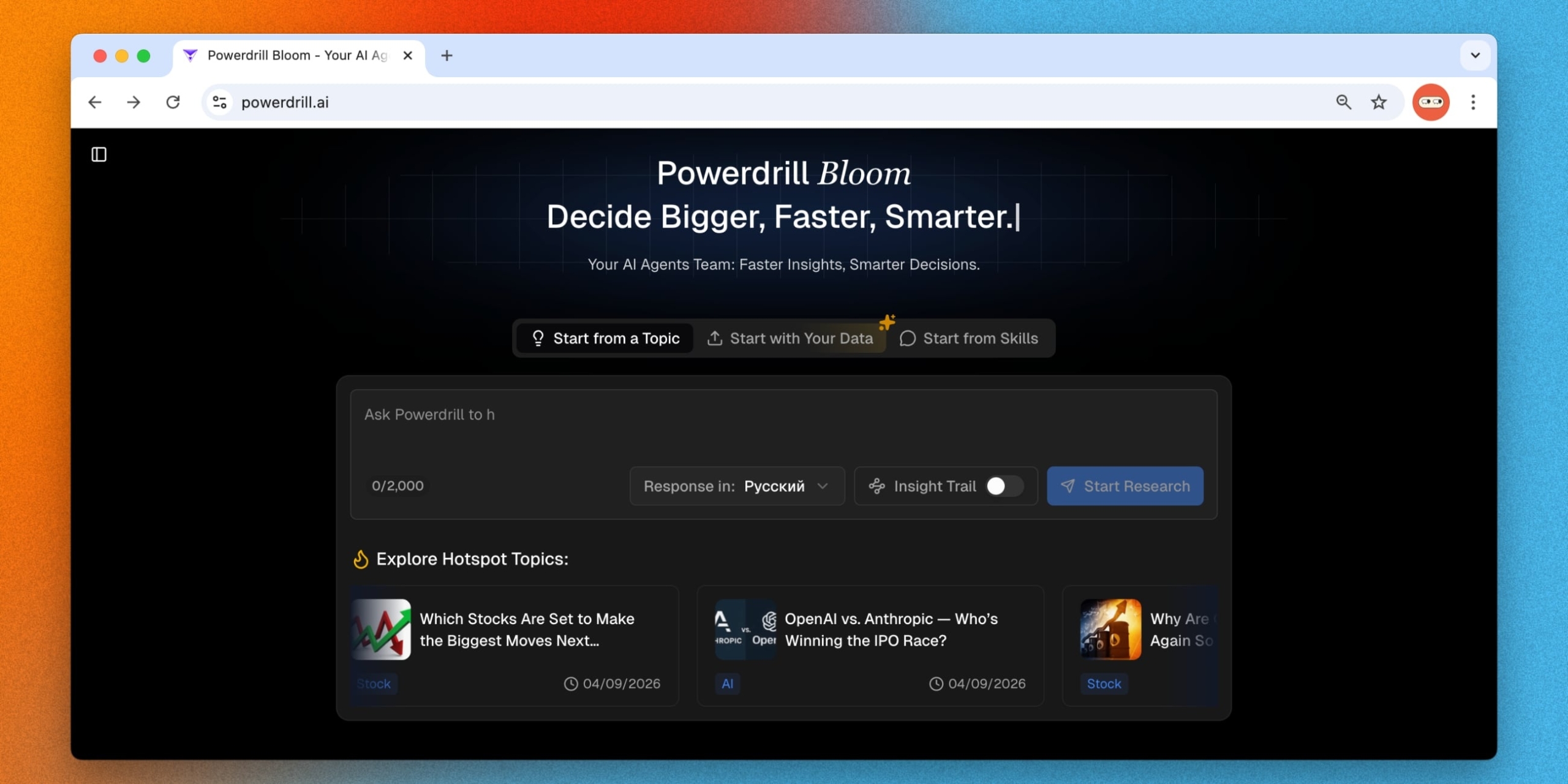The image size is (1568, 784).
Task: Click the magnifier icon in the browser toolbar
Action: point(1343,102)
